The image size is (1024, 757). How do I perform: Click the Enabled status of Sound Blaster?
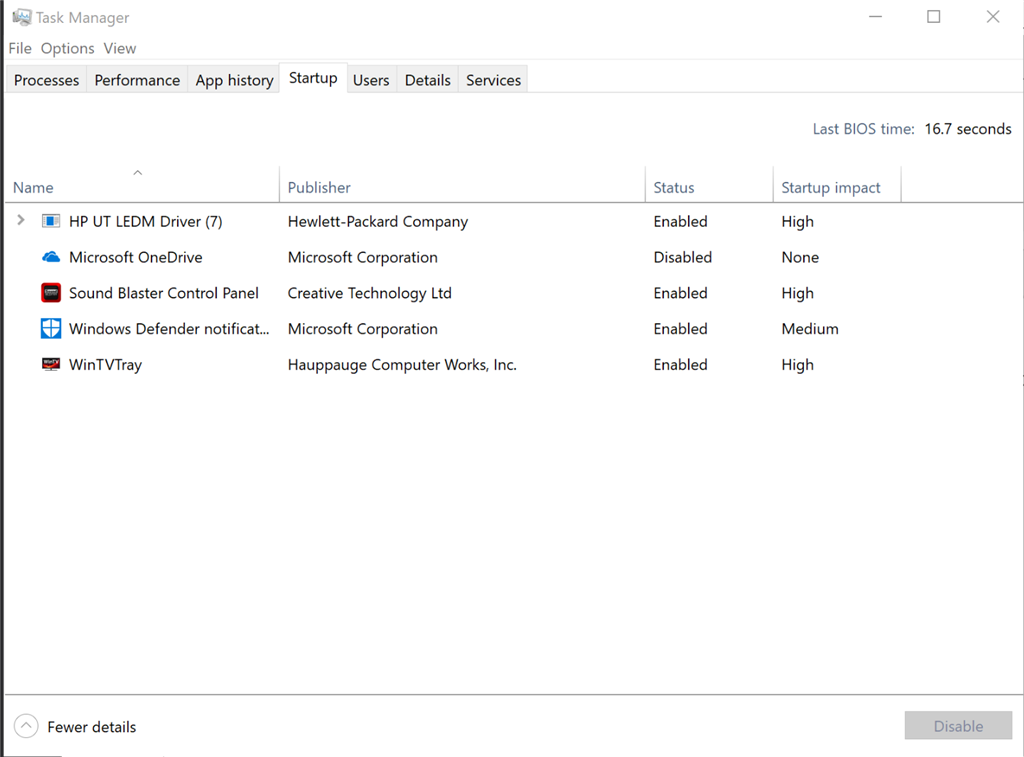click(x=680, y=293)
